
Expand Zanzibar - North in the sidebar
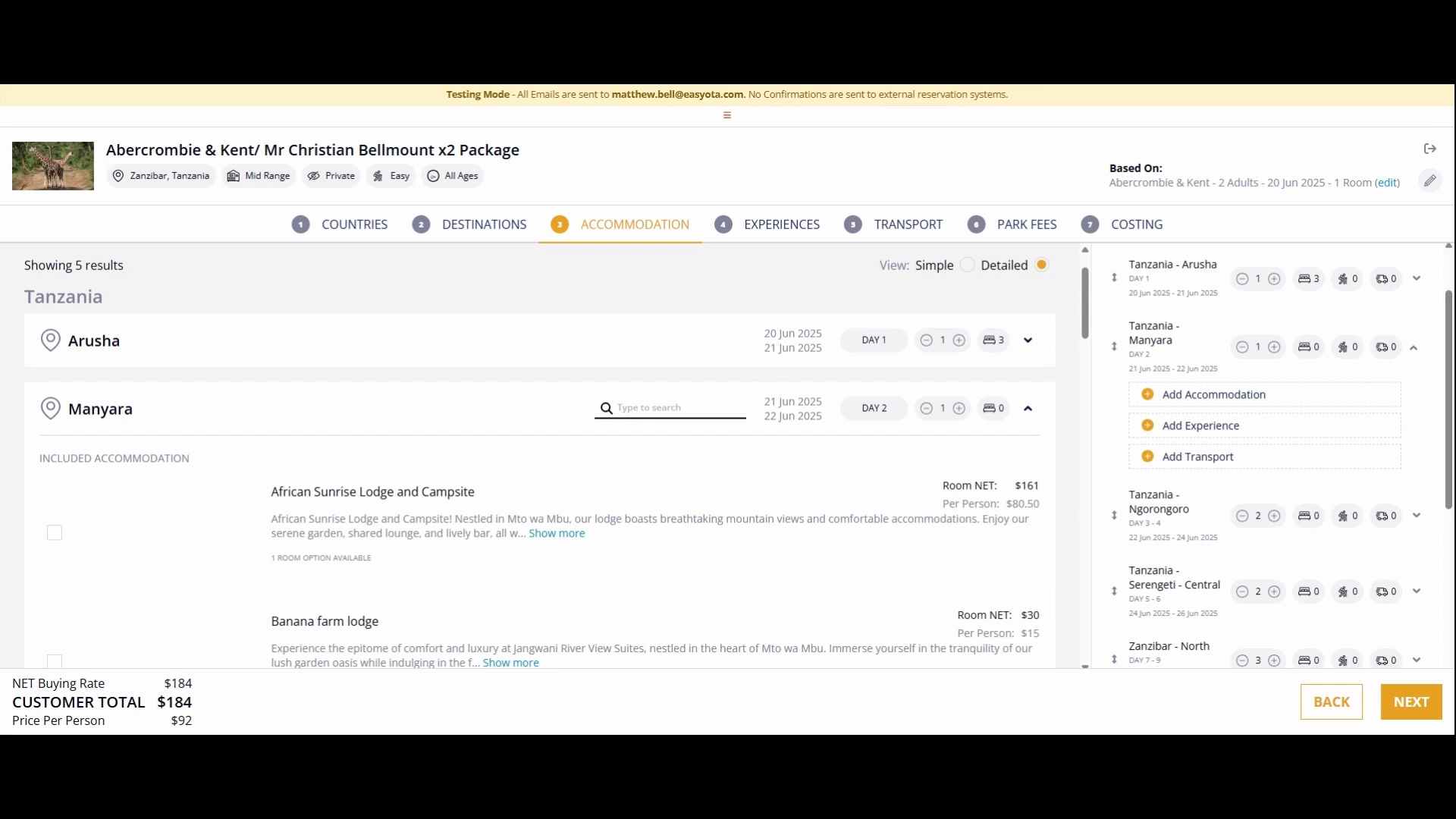(1417, 660)
